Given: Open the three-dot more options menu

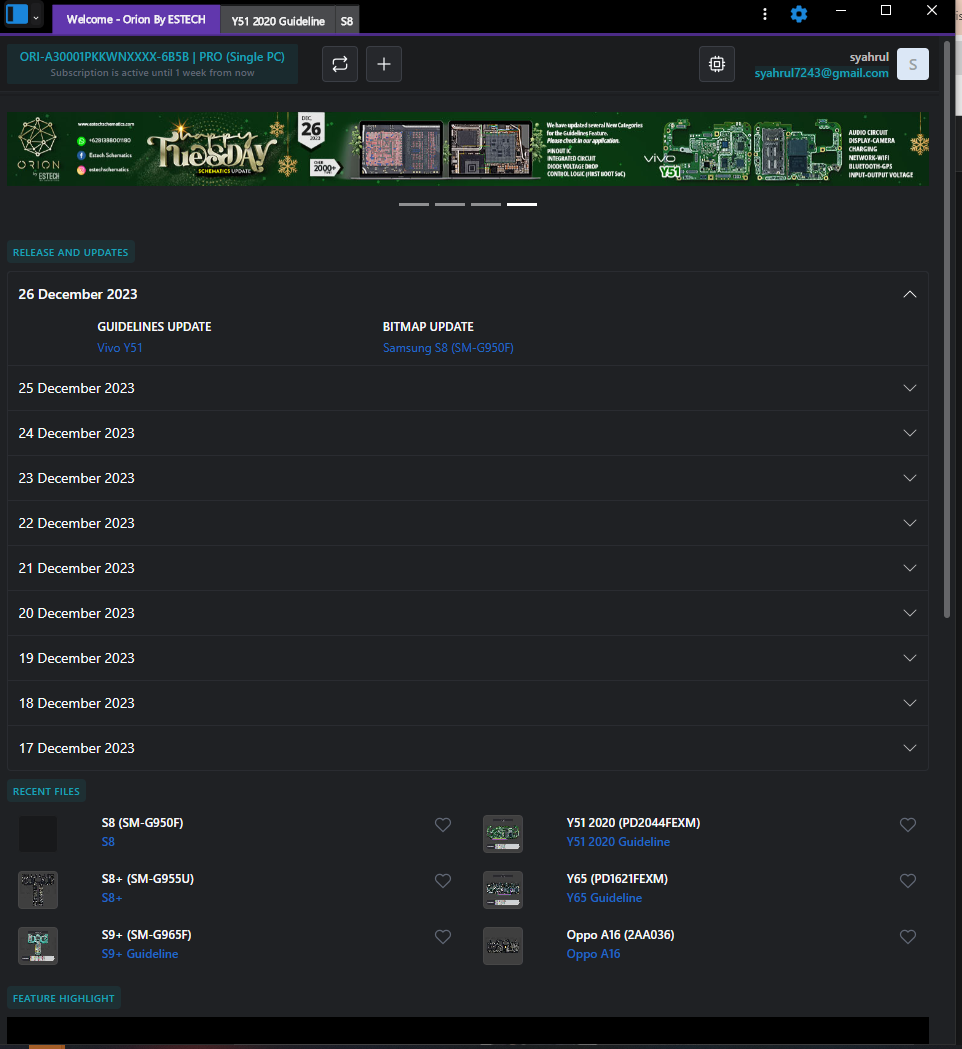Looking at the screenshot, I should [765, 14].
